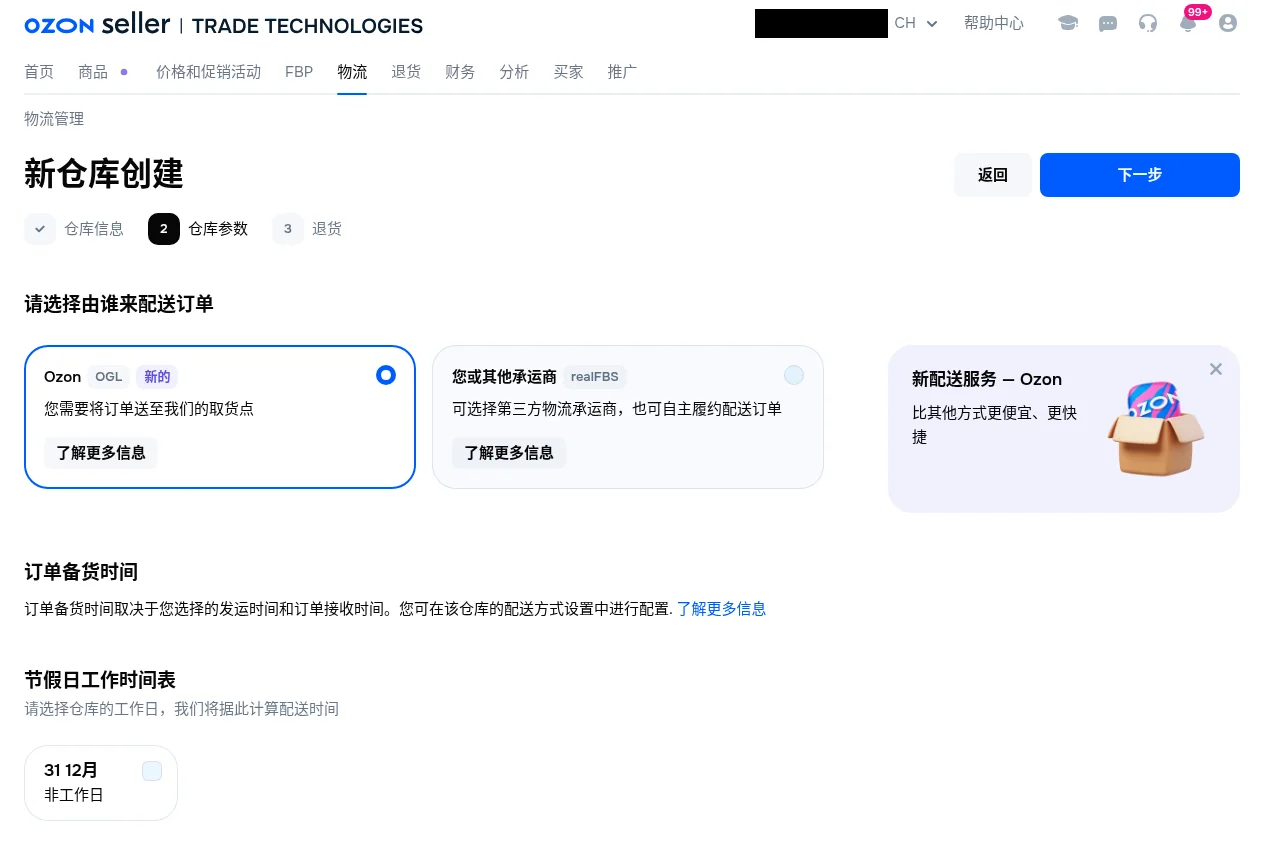Click the 新配送服务 — Ozon banner title
1266x845 pixels.
pyautogui.click(x=987, y=379)
